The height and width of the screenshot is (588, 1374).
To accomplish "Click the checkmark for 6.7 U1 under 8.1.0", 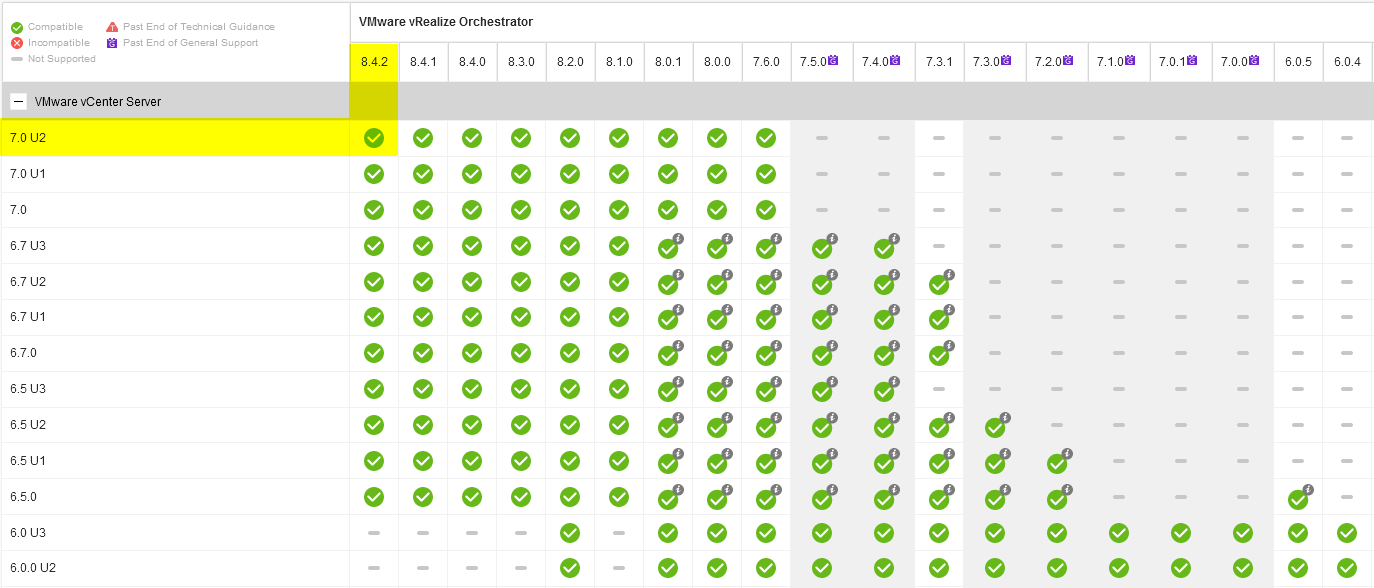I will [x=619, y=317].
